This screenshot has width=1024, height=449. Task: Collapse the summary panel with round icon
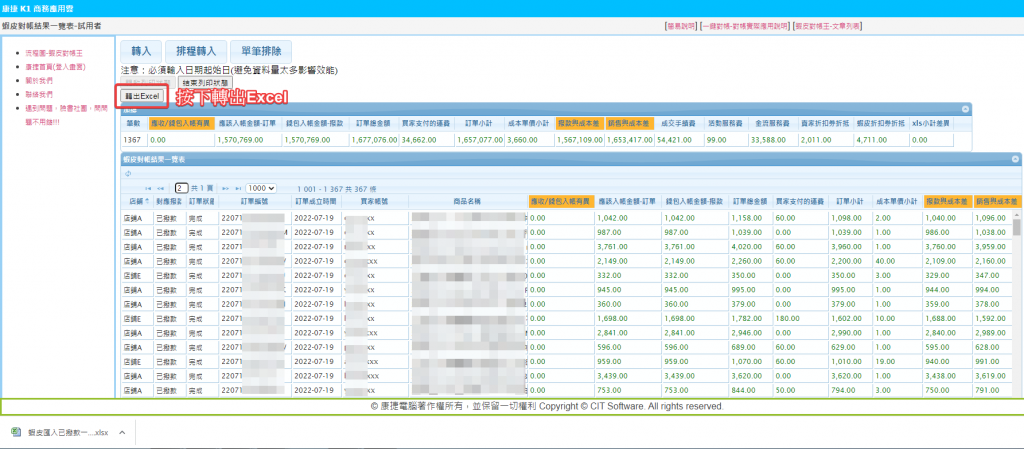pyautogui.click(x=965, y=108)
